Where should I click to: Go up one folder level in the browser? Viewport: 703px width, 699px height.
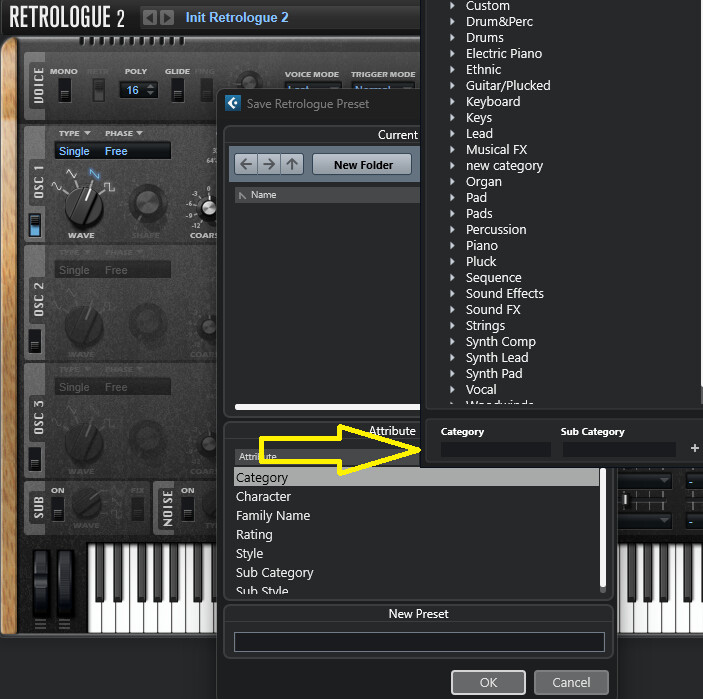tap(292, 165)
